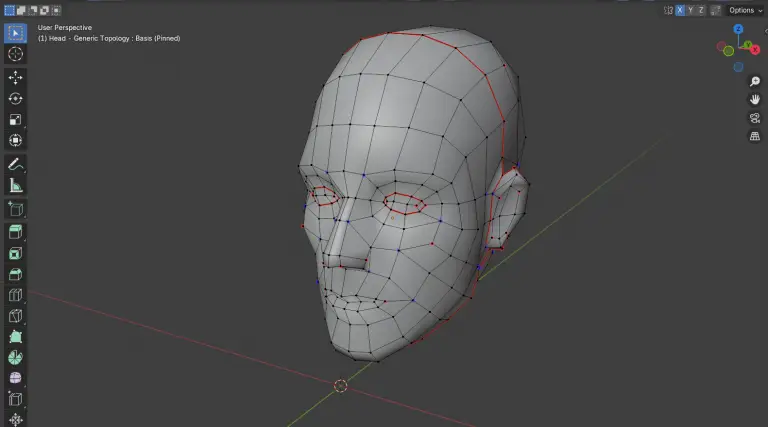This screenshot has width=768, height=427.
Task: Choose the Inset Faces tool
Action: 16,253
